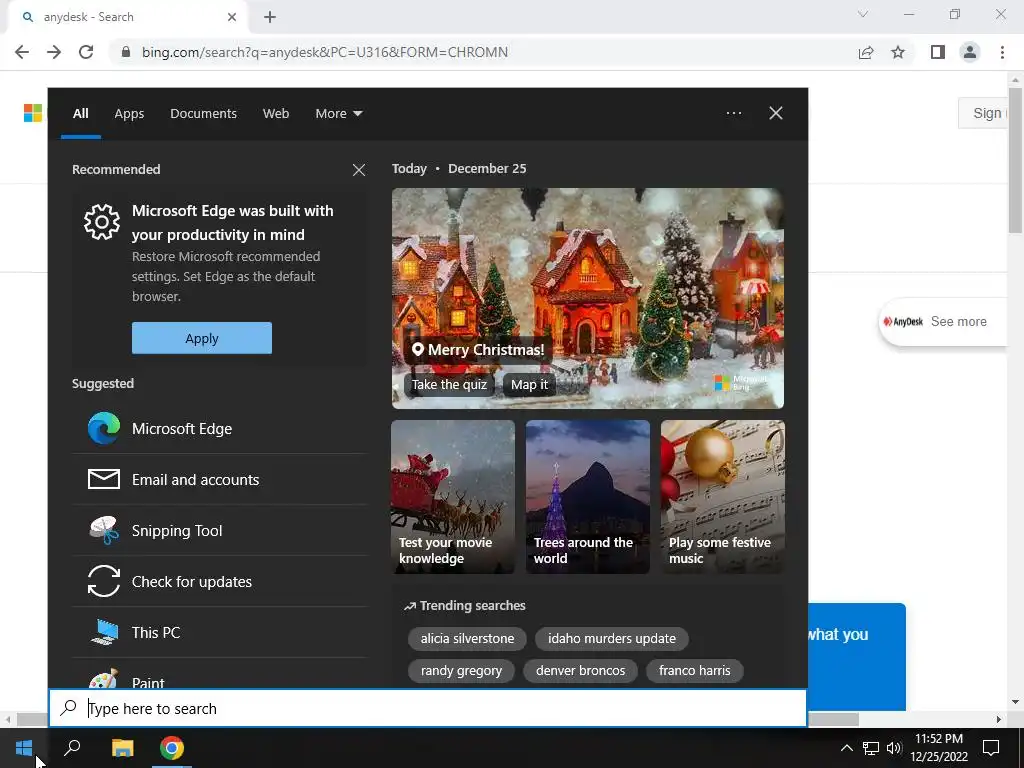Click the Type here to search box
This screenshot has width=1024, height=768.
pos(428,709)
